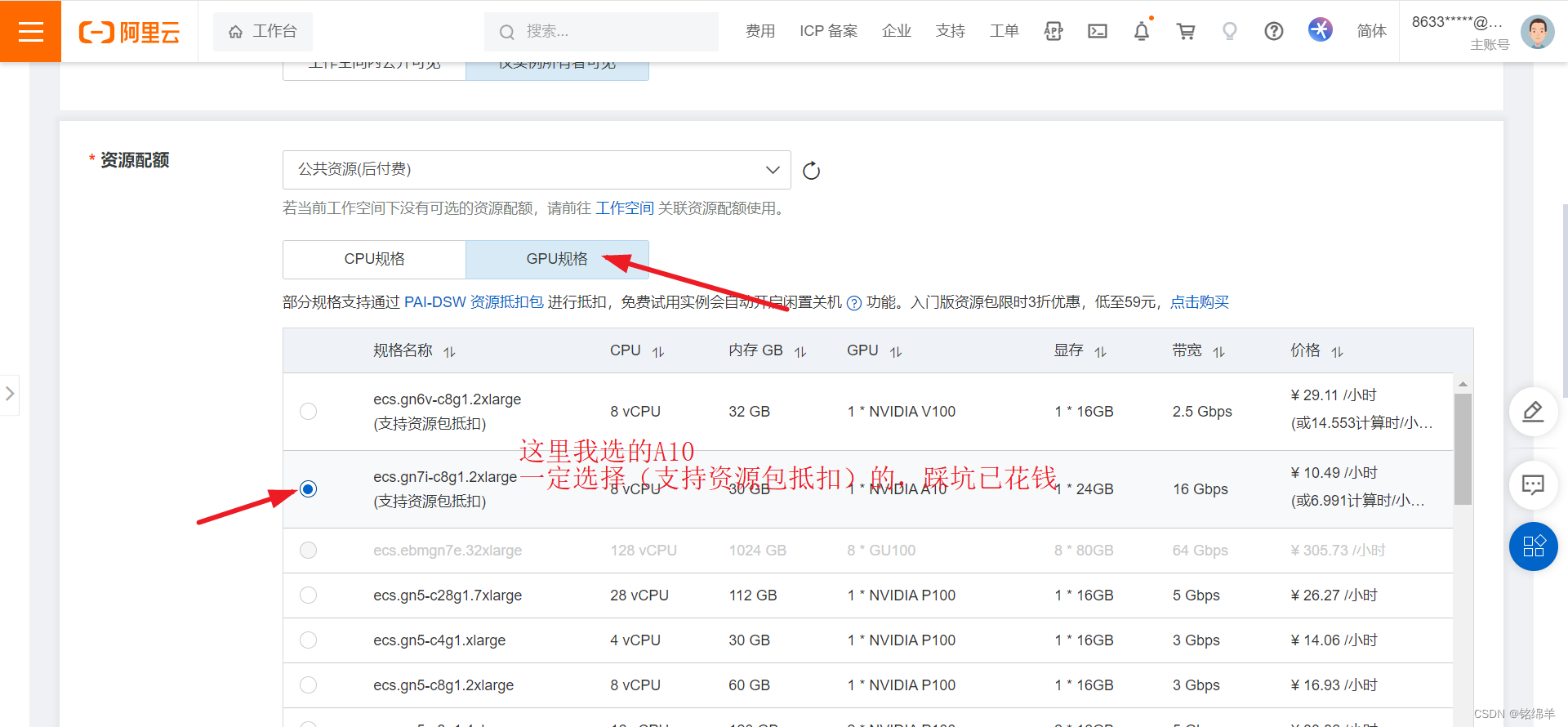Open the user avatar account menu

pos(1537,32)
